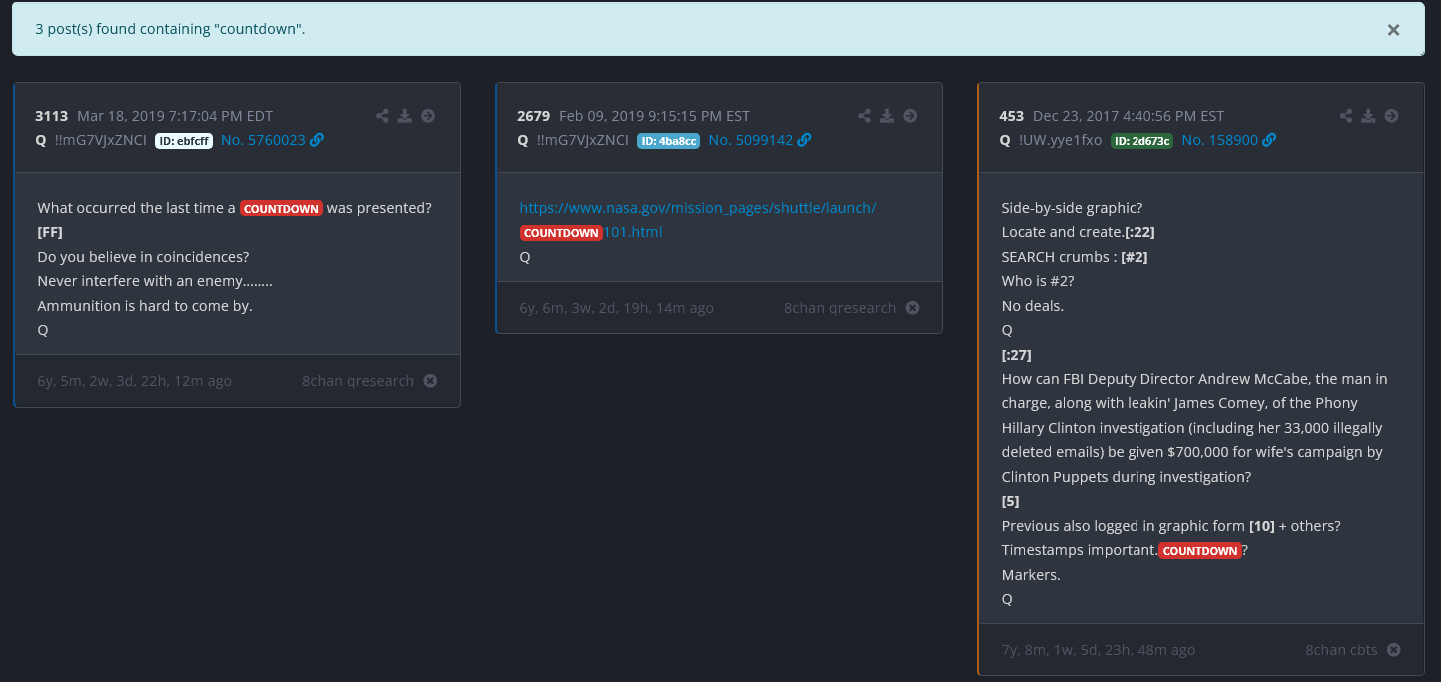Click the circled x next to 8chan qresearch in post 3113
Viewport: 1442px width, 682px height.
tap(430, 381)
